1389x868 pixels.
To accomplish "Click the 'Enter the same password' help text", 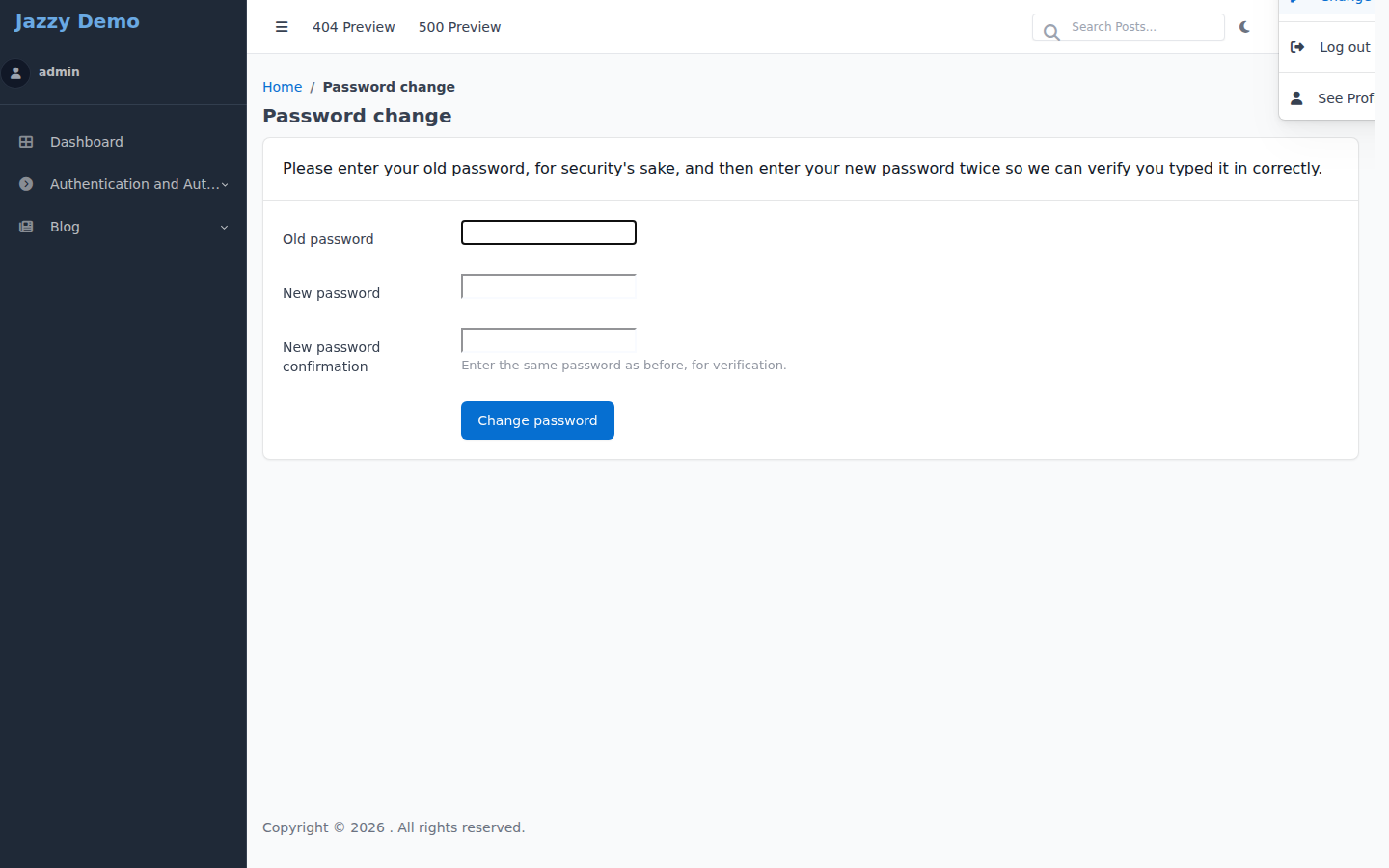I will point(624,366).
